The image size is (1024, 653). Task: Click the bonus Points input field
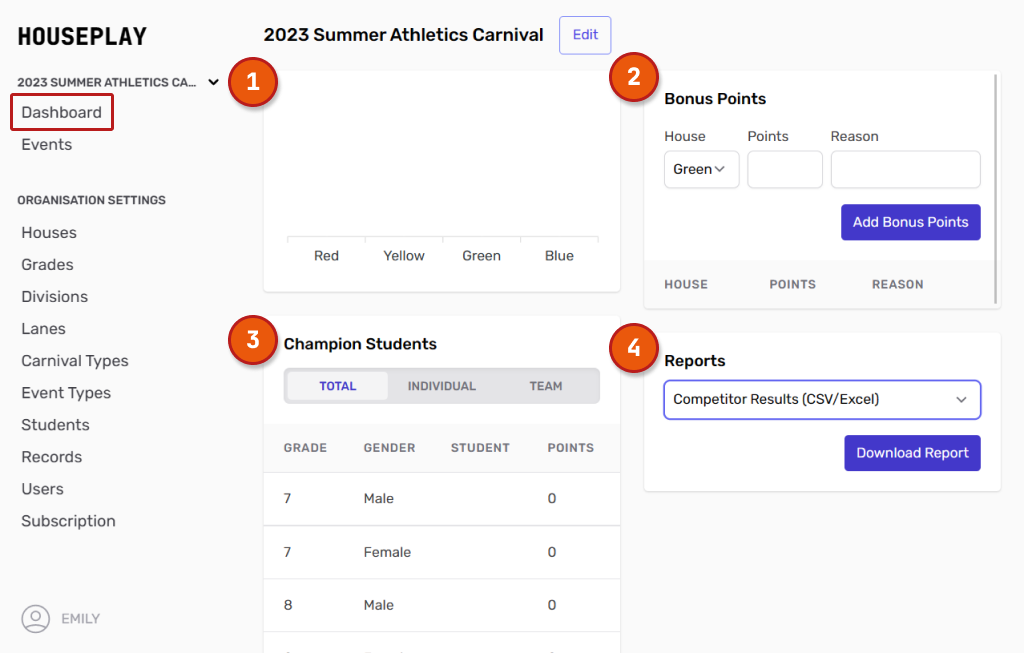[x=784, y=170]
